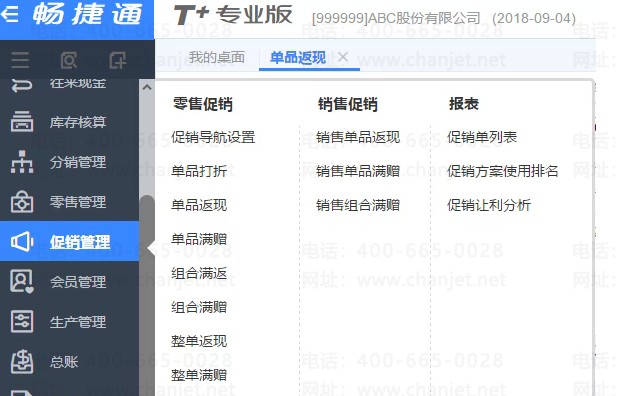Open 总账 general ledger icon
The image size is (625, 396).
click(22, 361)
